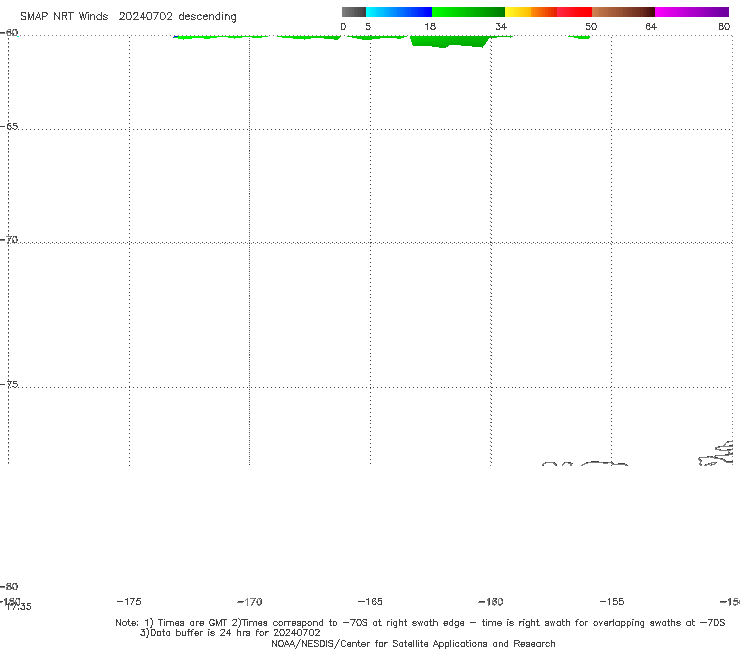Screen dimensions: 740x650
Task: Click the NOAA/NESDIS credit line
Action: [x=413, y=644]
